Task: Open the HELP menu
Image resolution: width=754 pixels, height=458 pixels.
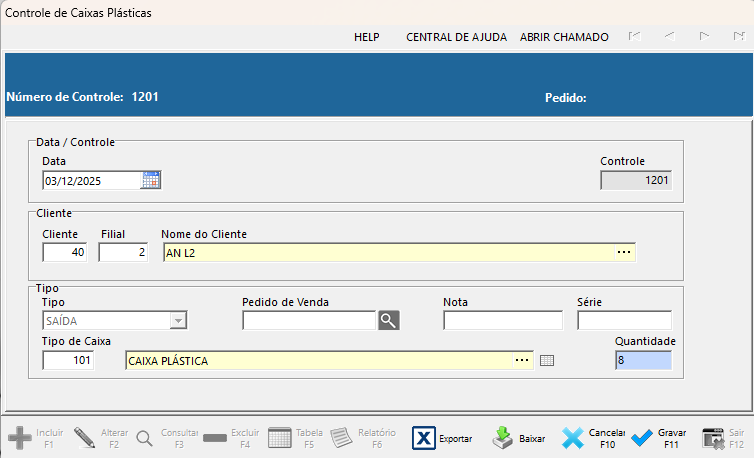Action: (367, 37)
